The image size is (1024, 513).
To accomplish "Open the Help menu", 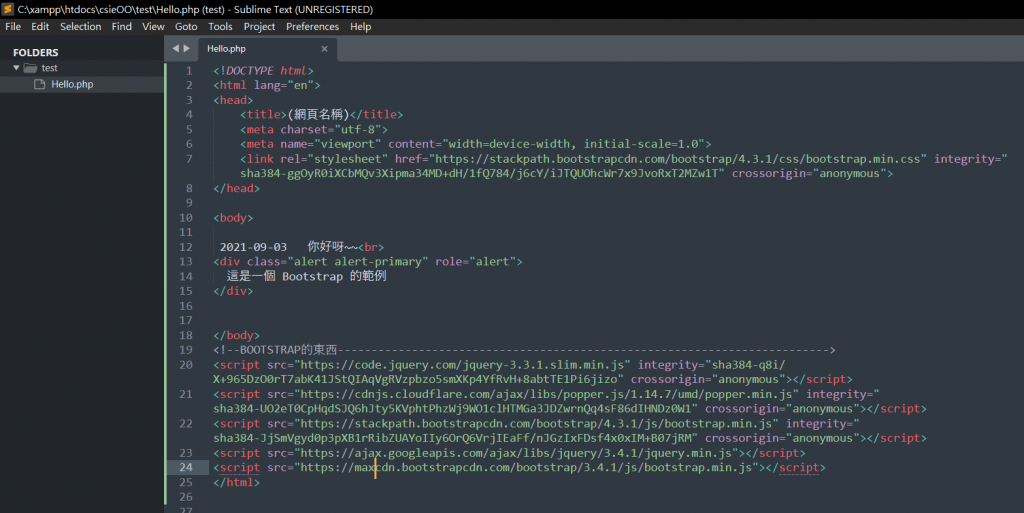I will [x=360, y=27].
